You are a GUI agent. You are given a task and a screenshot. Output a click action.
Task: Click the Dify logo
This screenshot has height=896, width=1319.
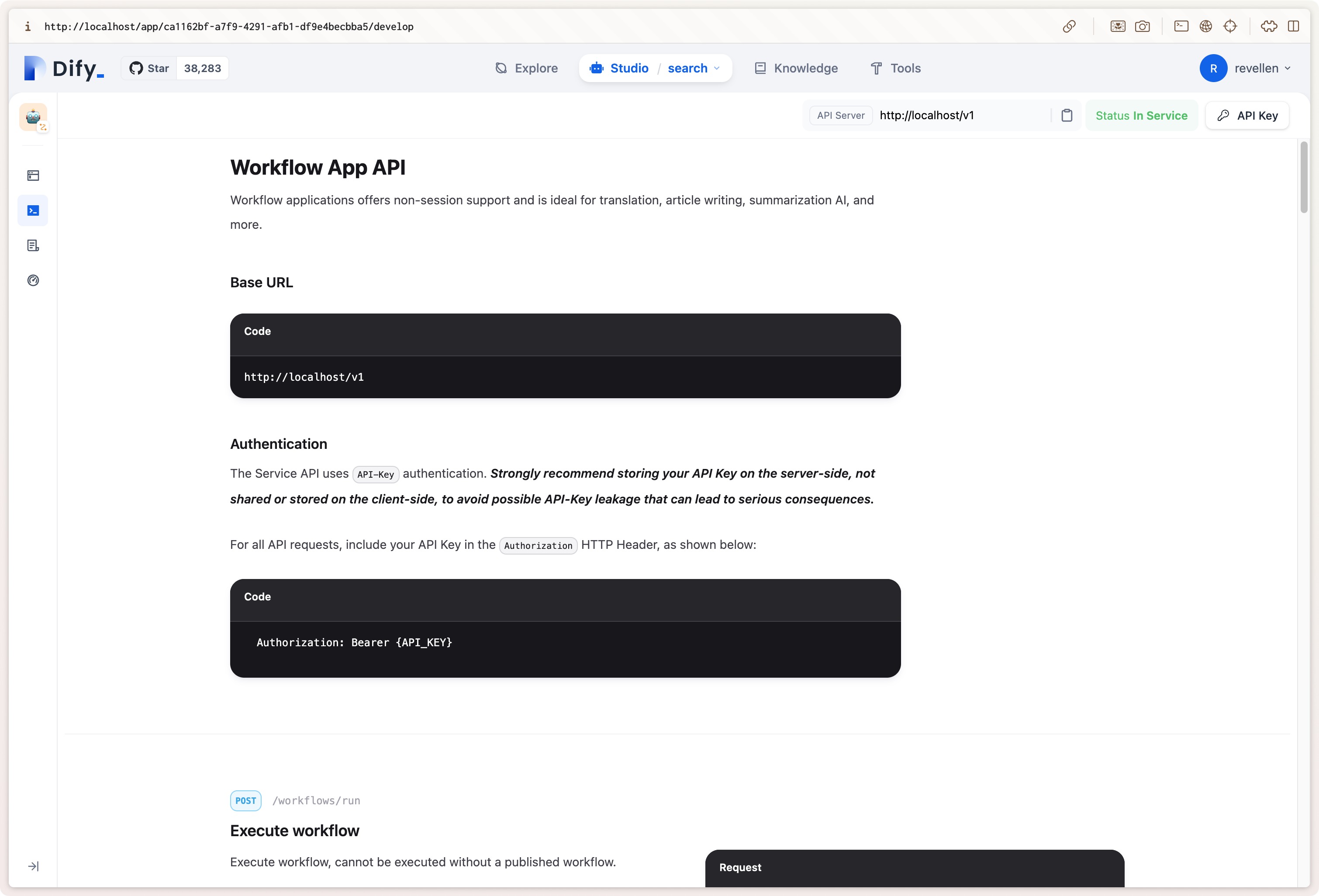click(x=64, y=68)
